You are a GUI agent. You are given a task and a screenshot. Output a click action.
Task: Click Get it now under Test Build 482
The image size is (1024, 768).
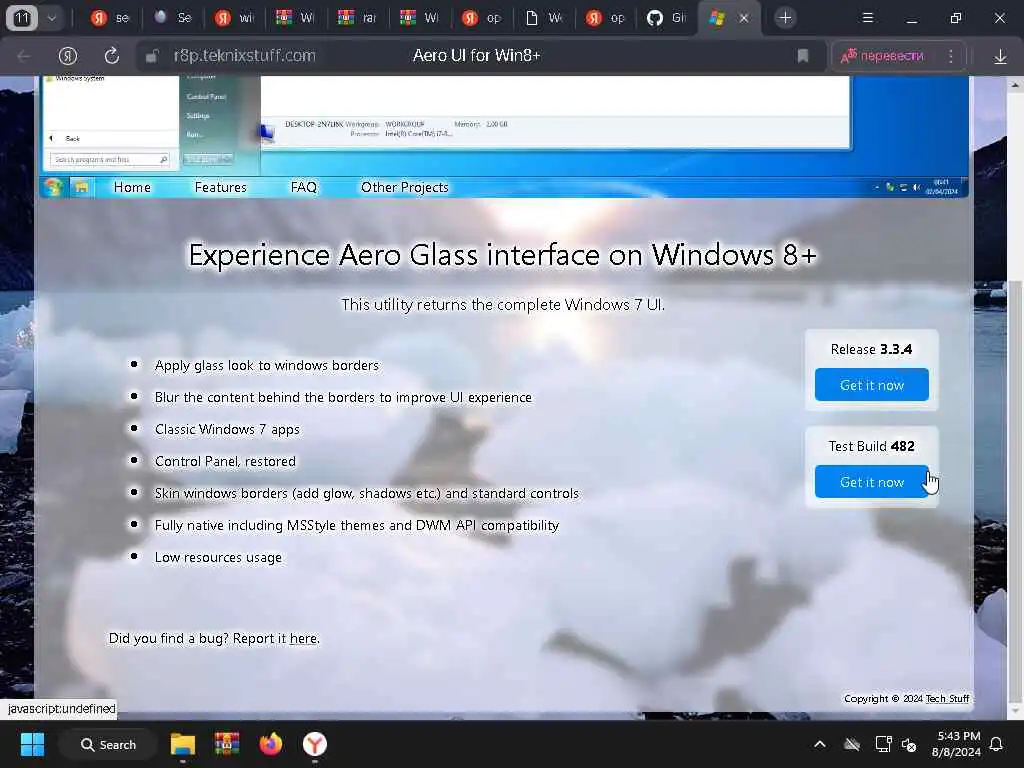872,482
